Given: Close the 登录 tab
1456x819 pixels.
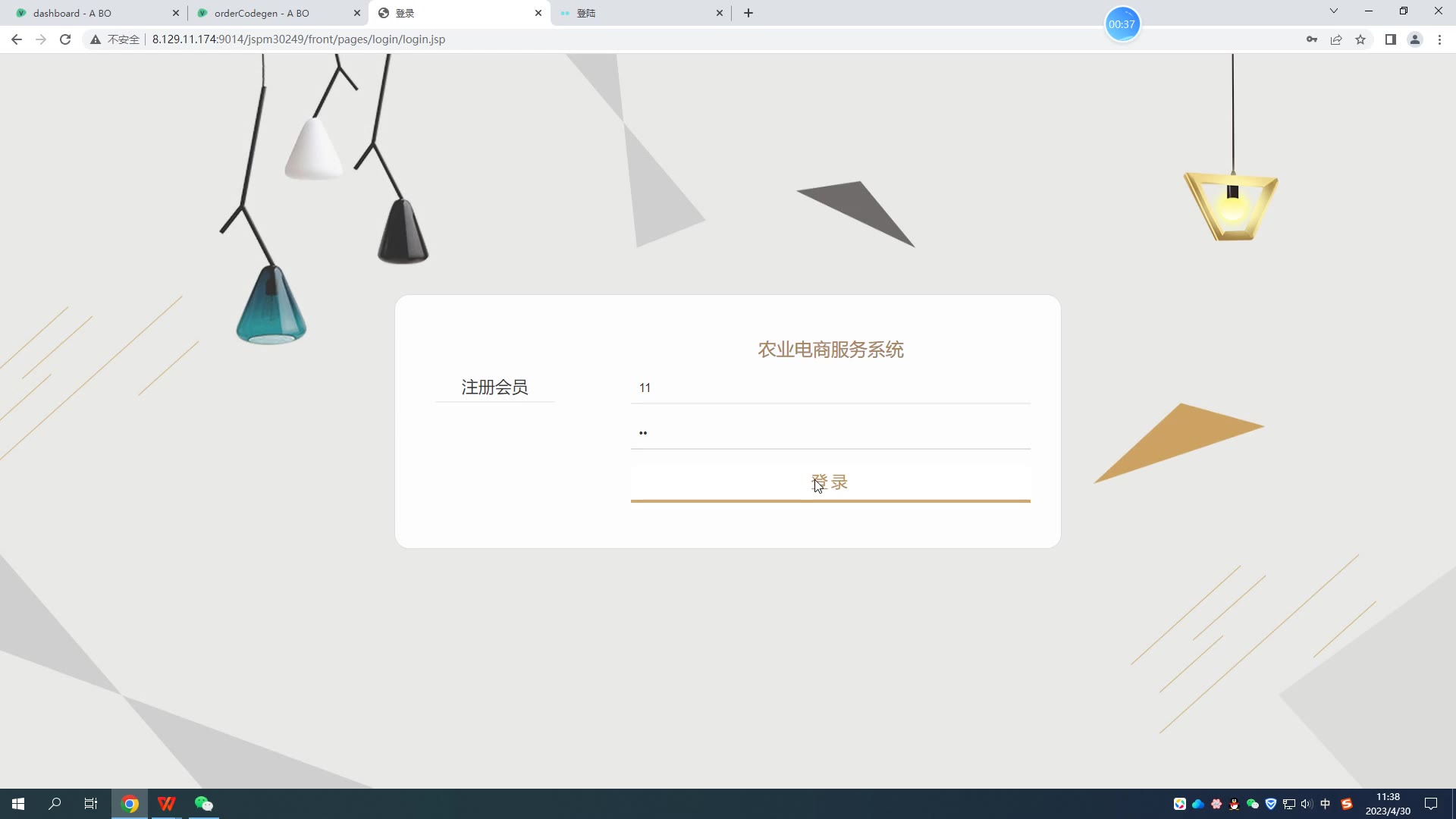Looking at the screenshot, I should pos(538,13).
